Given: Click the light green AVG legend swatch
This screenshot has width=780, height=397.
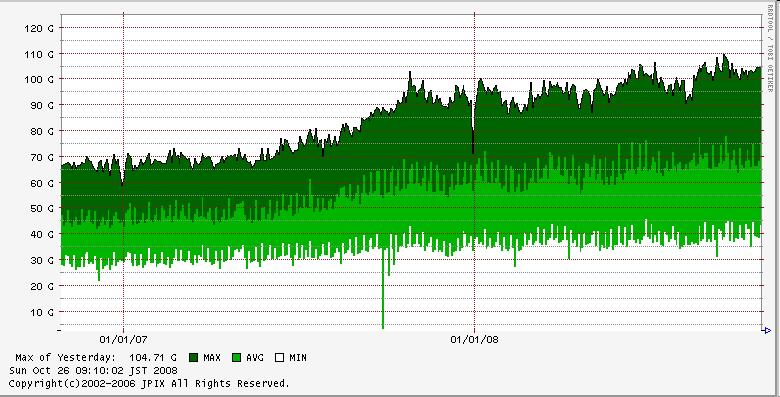Looking at the screenshot, I should (237, 357).
